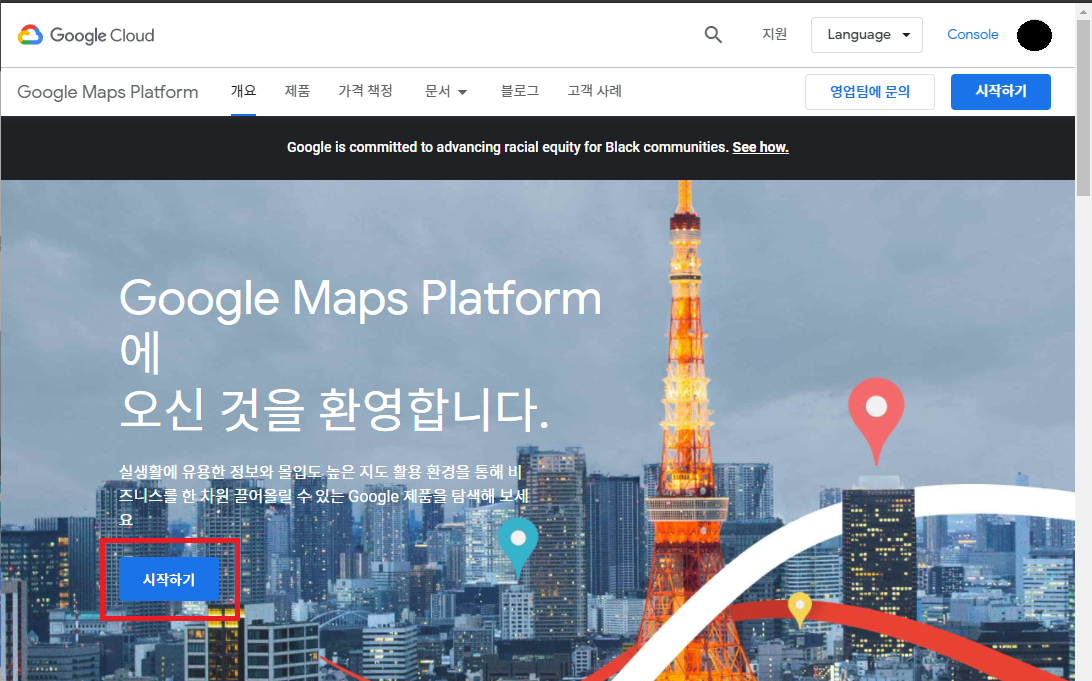Click the 오신 것을 환영합니다. heading text

pos(334,409)
